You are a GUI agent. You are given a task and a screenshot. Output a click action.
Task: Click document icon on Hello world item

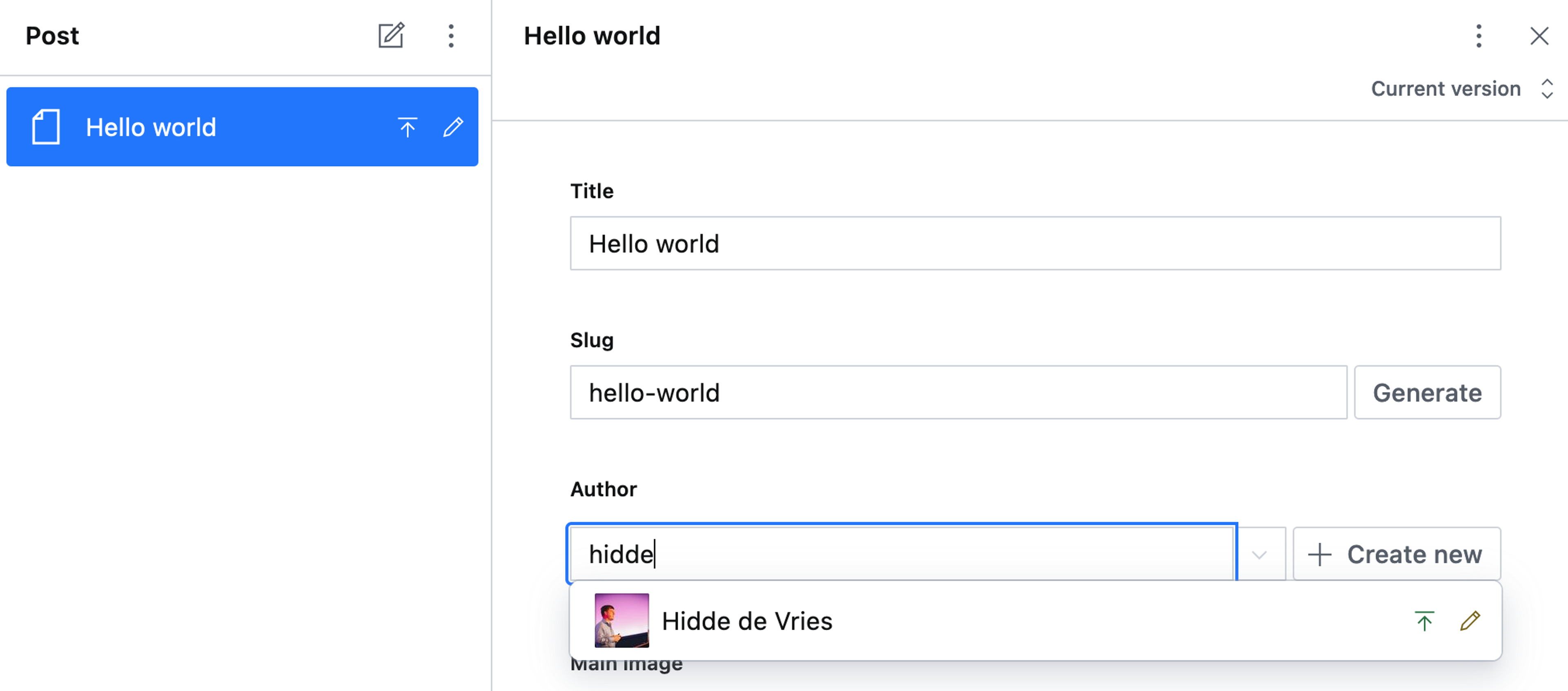46,127
